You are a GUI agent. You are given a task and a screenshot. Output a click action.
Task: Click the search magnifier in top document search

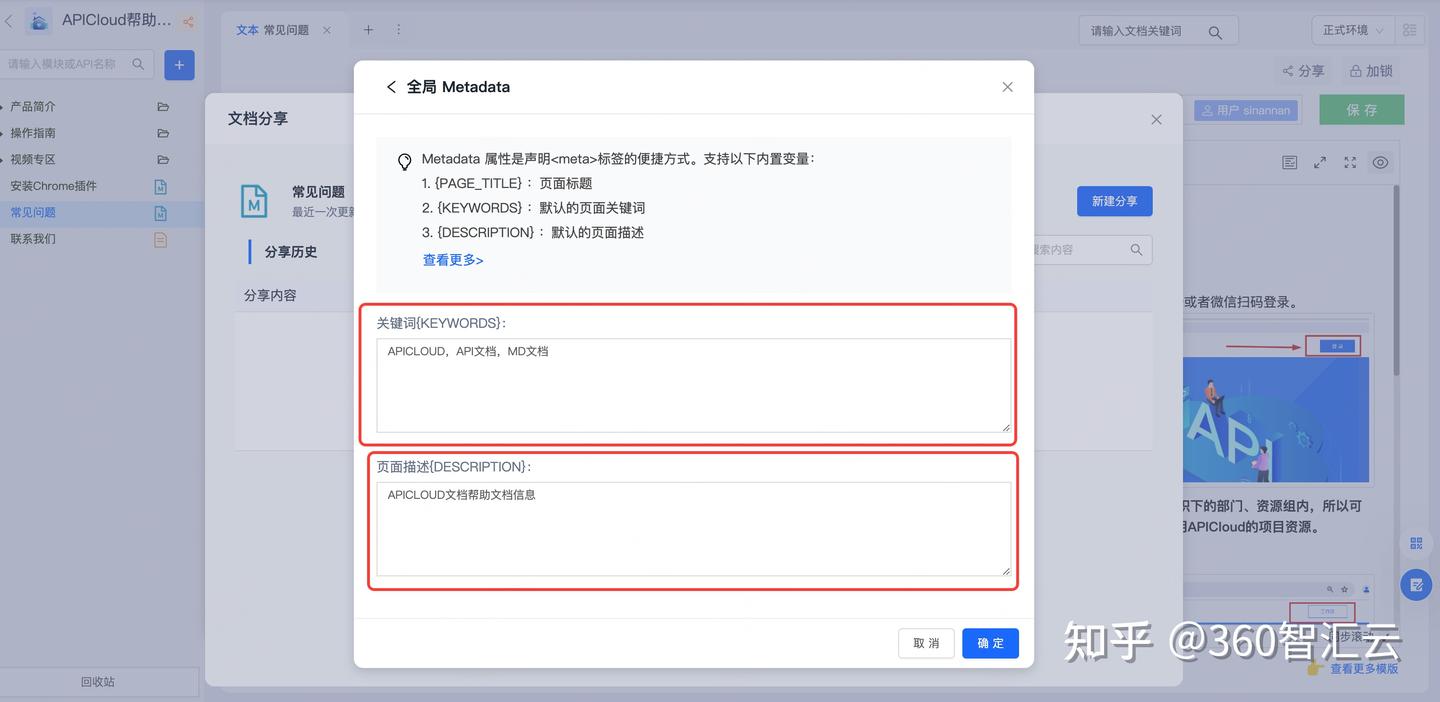[x=1215, y=32]
